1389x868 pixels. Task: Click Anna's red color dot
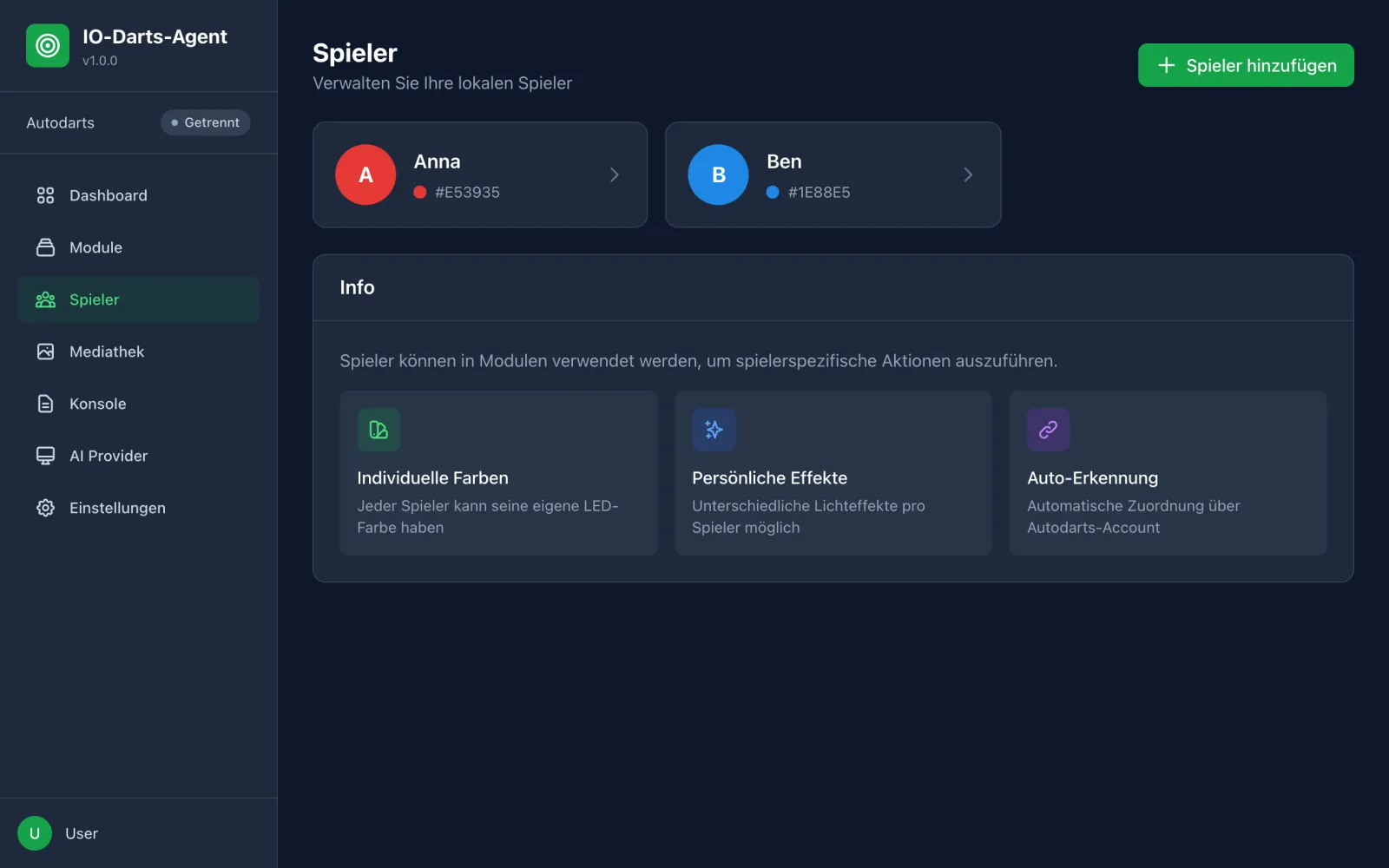[420, 192]
